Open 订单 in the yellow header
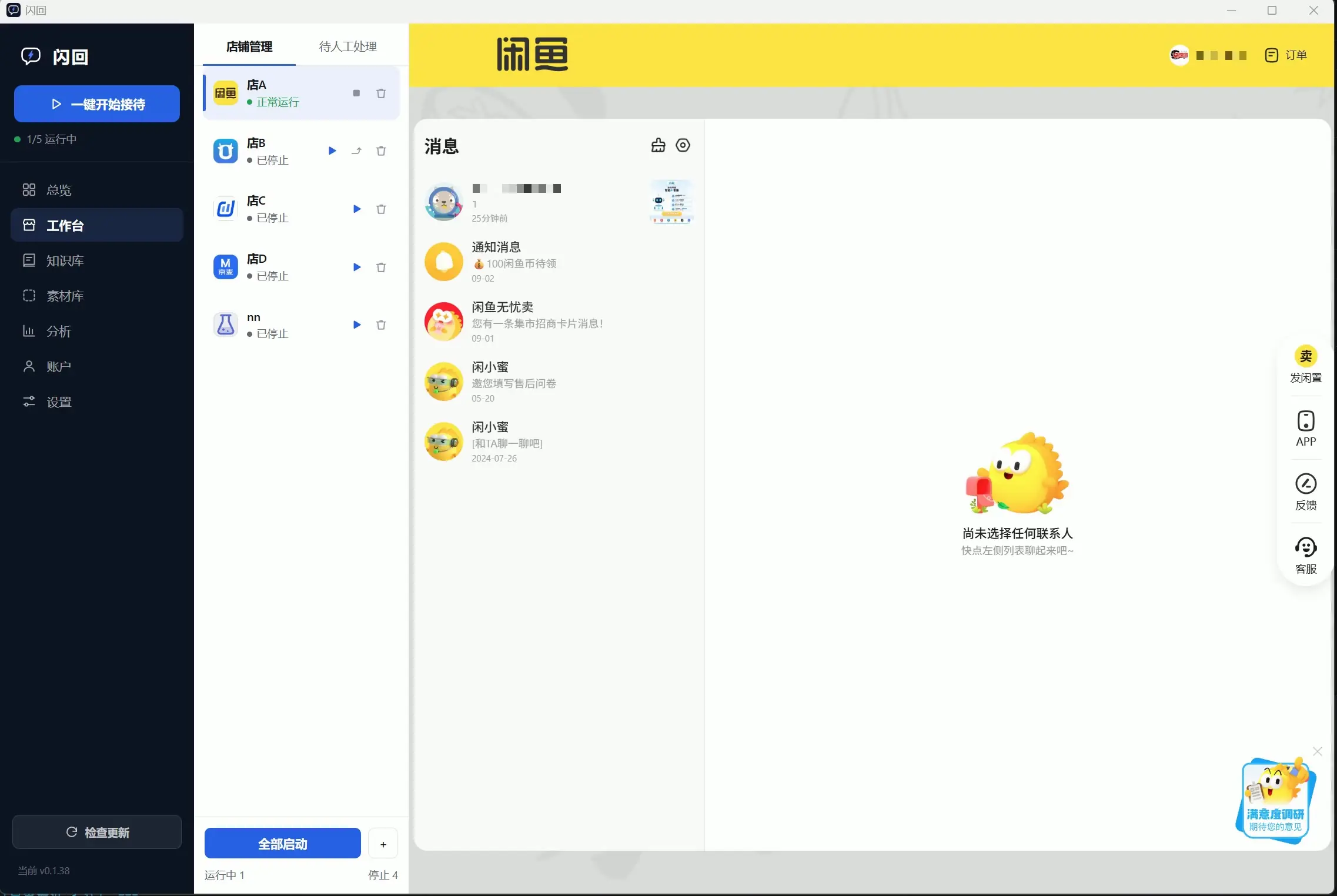This screenshot has width=1337, height=896. coord(1286,55)
